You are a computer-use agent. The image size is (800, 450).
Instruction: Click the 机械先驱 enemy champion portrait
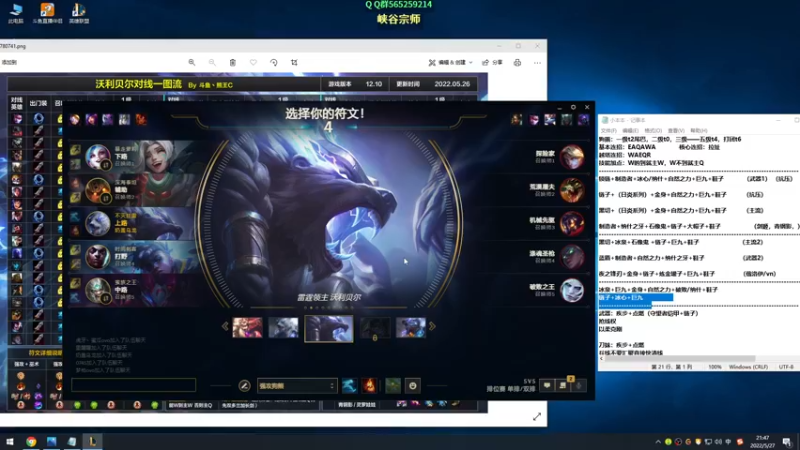[x=572, y=223]
